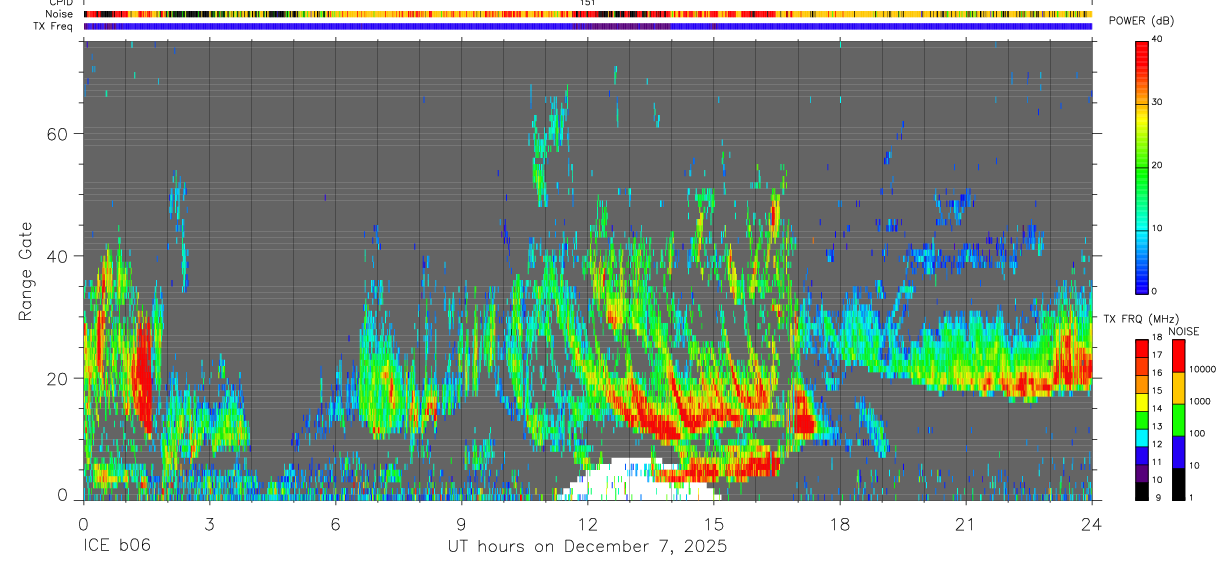This screenshot has width=1228, height=567.
Task: Click the 21 tick on the UT hours axis
Action: coord(966,523)
